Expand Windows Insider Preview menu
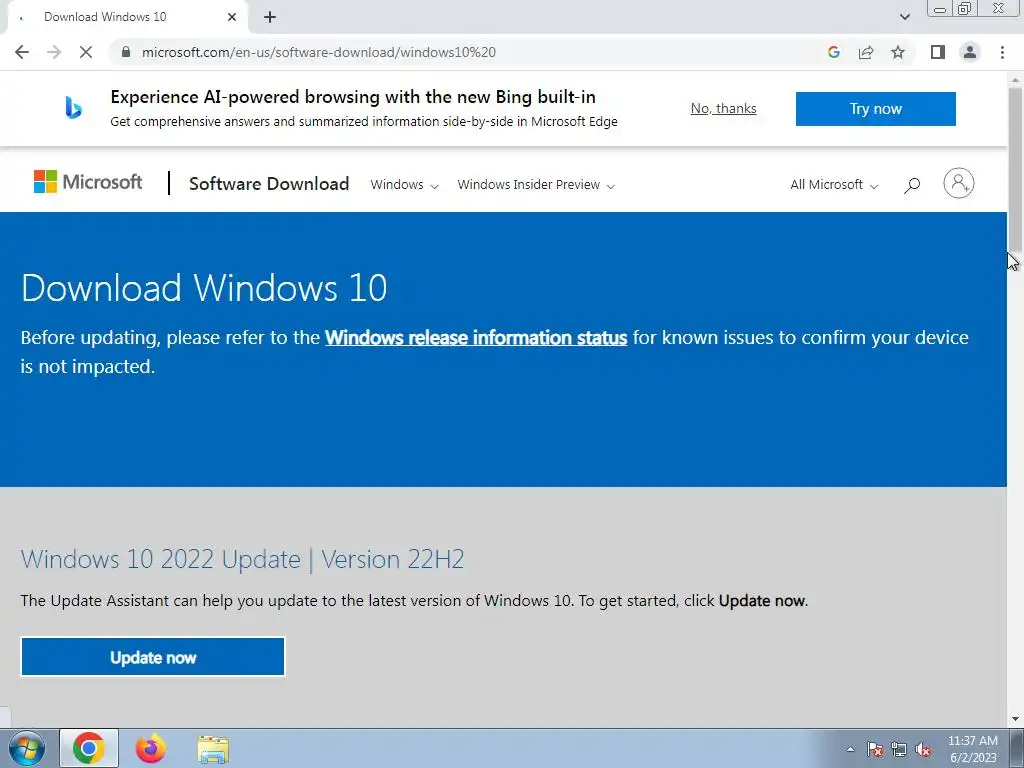Screen dimensions: 1024x768 [x=536, y=185]
